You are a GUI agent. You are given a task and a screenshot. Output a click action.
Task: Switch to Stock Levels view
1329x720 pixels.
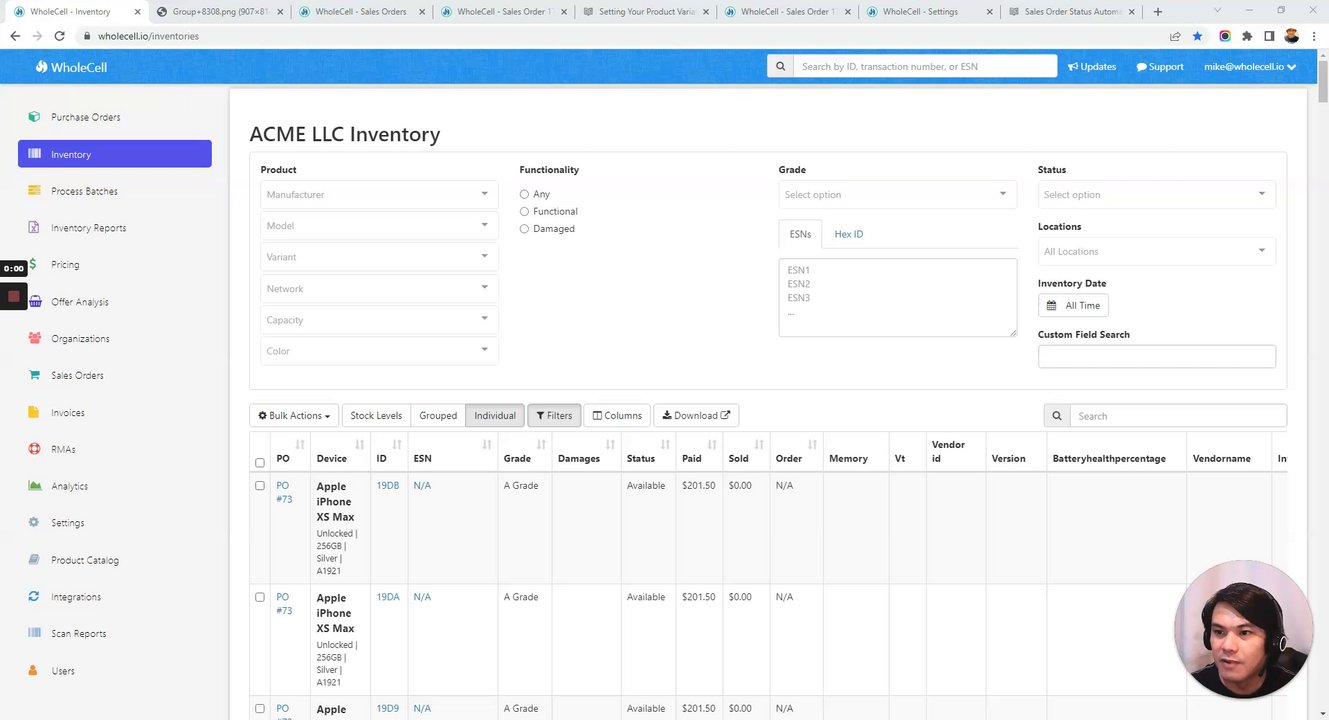point(376,416)
